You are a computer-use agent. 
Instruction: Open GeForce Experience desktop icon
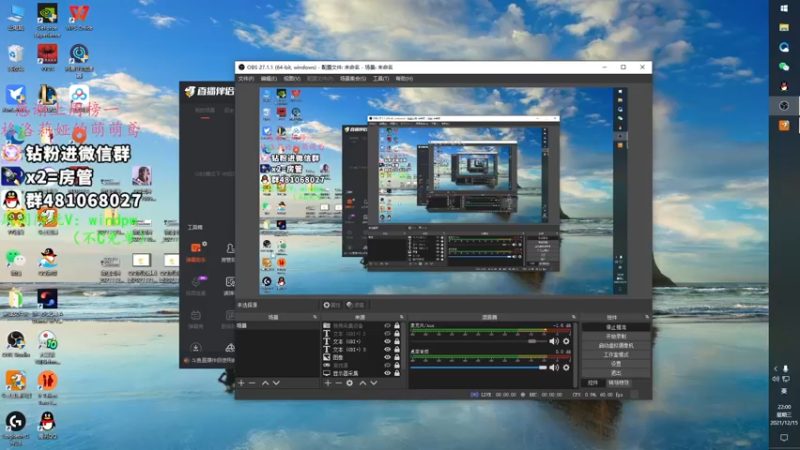click(47, 20)
